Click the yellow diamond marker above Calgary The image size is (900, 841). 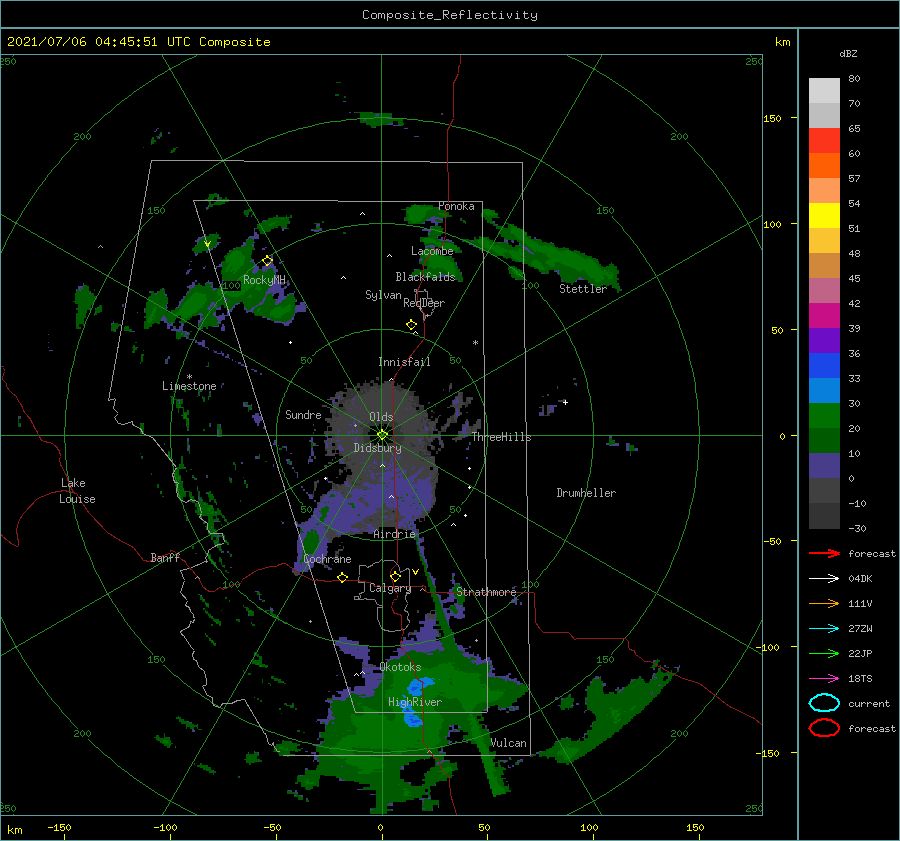coord(395,576)
